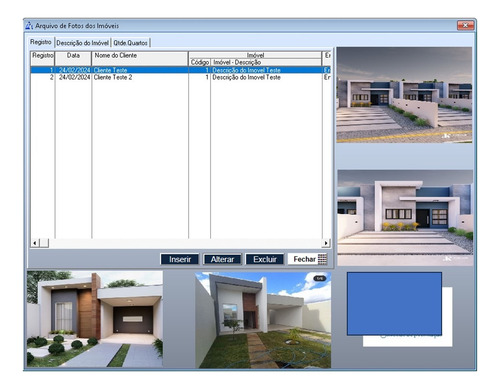
Task: Click the application icon in the title bar
Action: click(x=29, y=25)
